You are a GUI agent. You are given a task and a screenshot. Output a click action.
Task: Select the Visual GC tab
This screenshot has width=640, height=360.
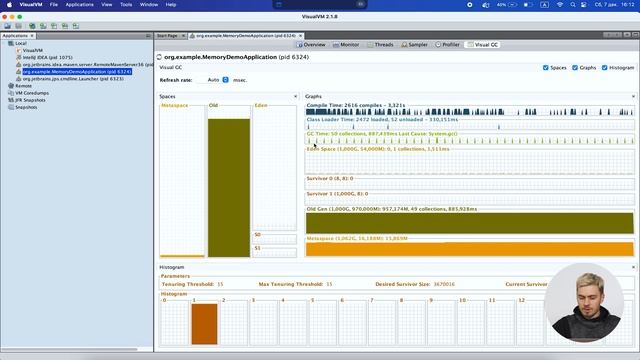click(483, 45)
